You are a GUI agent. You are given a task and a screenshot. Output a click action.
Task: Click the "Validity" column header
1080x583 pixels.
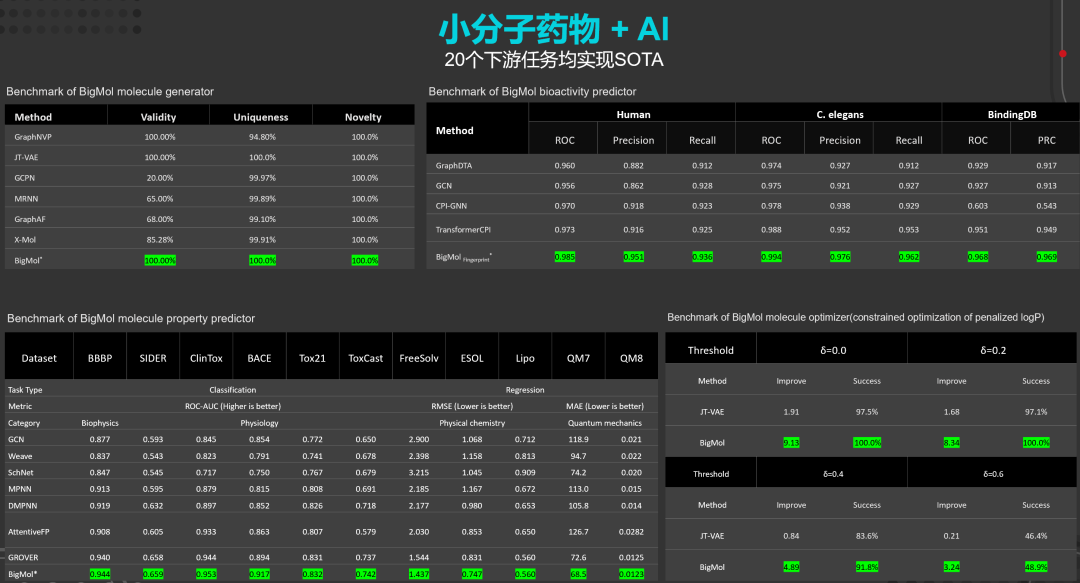click(x=158, y=117)
